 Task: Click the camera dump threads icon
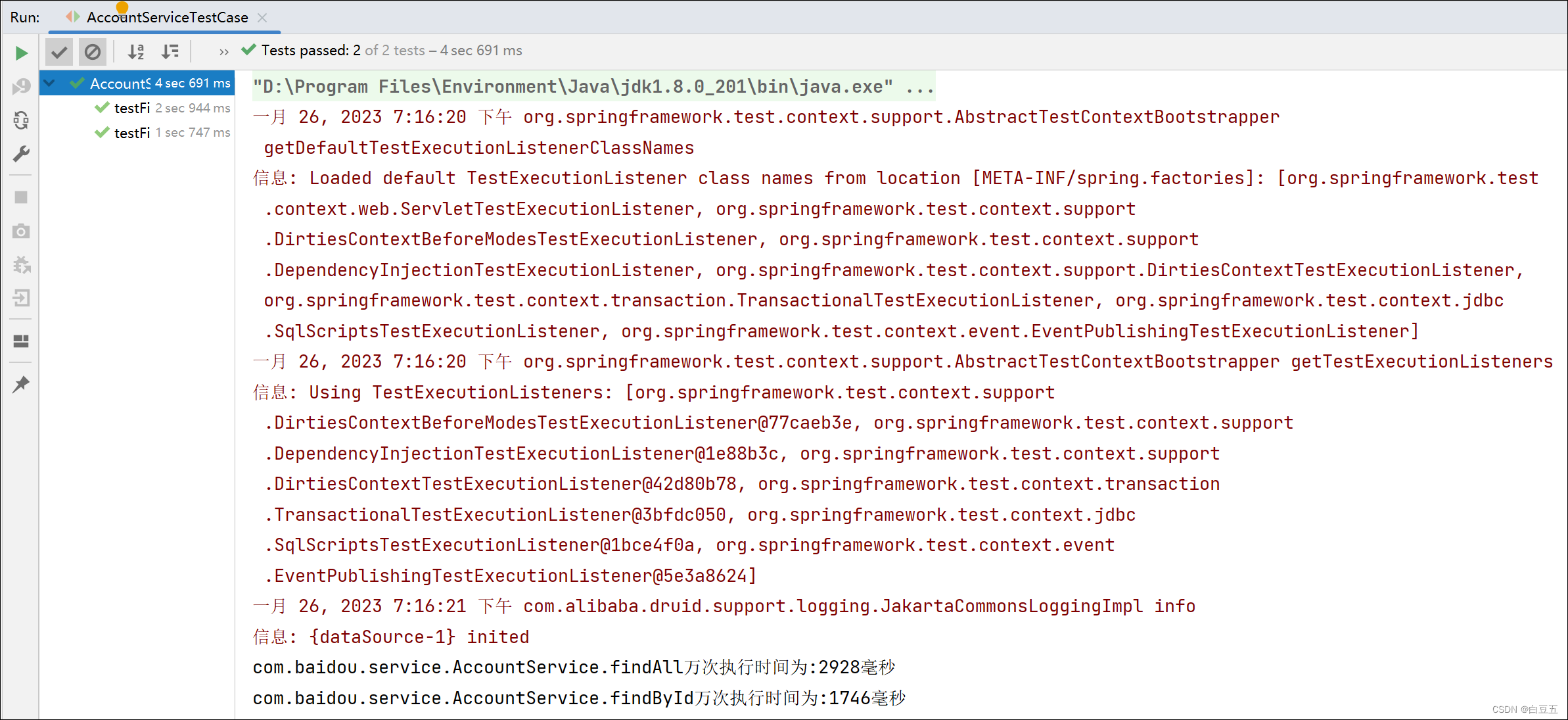[x=21, y=231]
